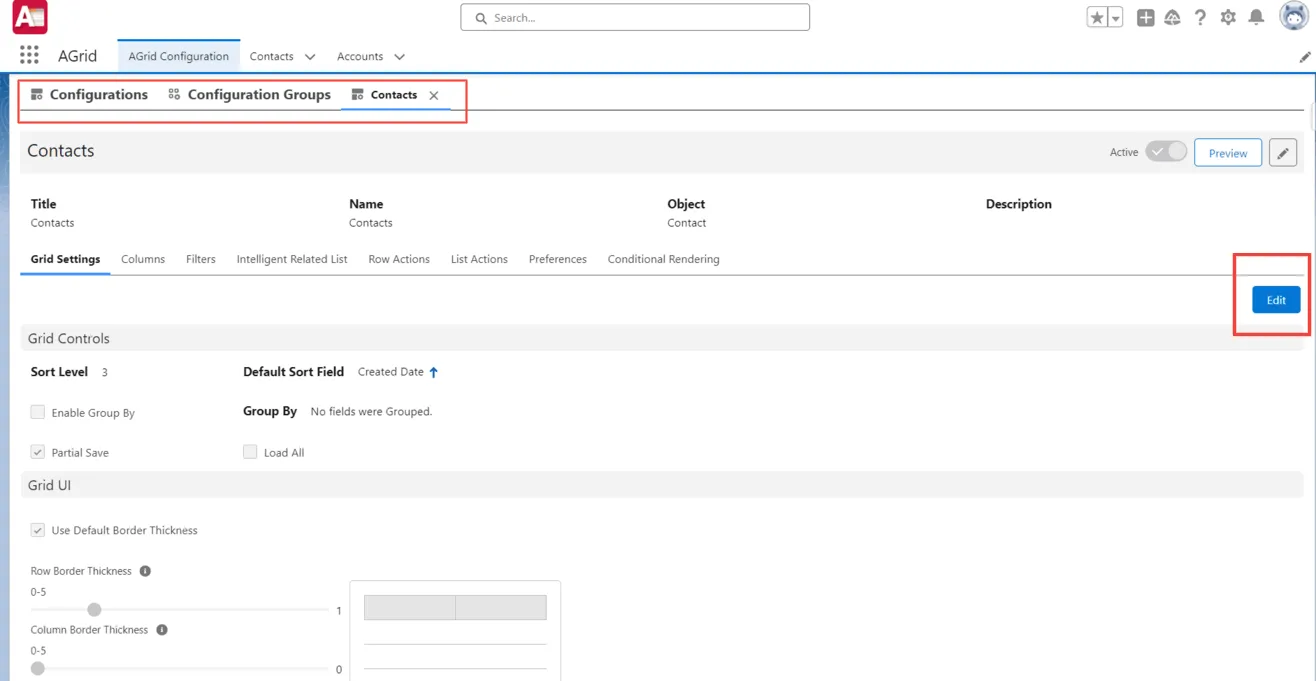Click the Created Date sort field value
The image size is (1316, 681).
tap(391, 372)
